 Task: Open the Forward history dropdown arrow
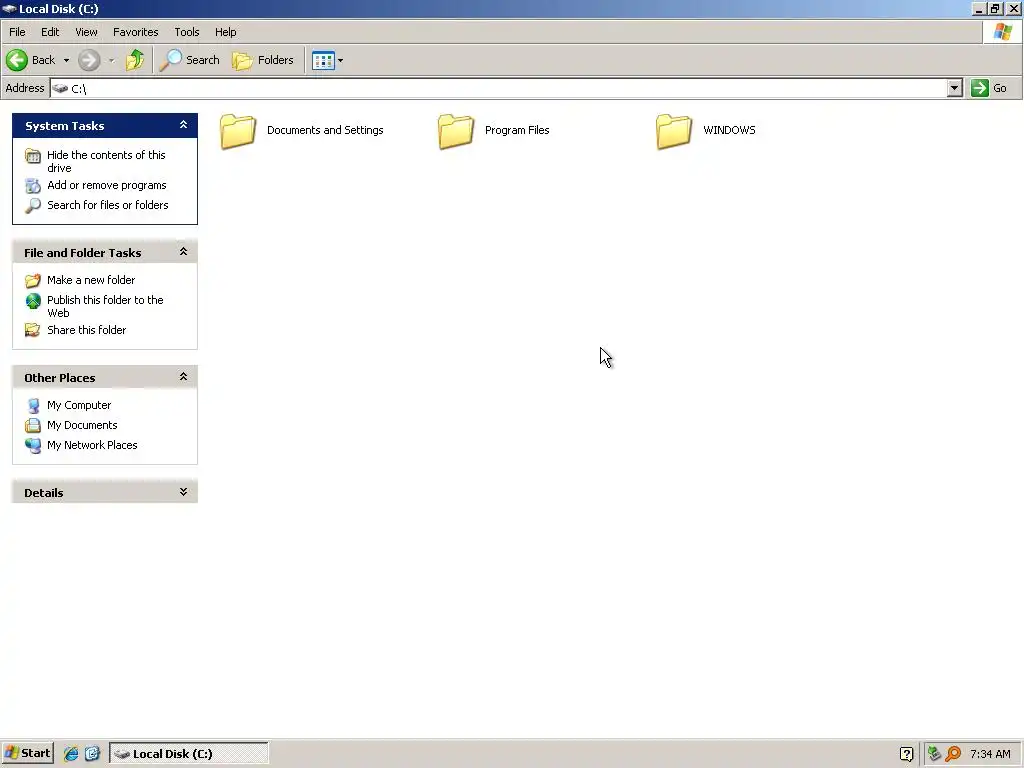coord(111,61)
